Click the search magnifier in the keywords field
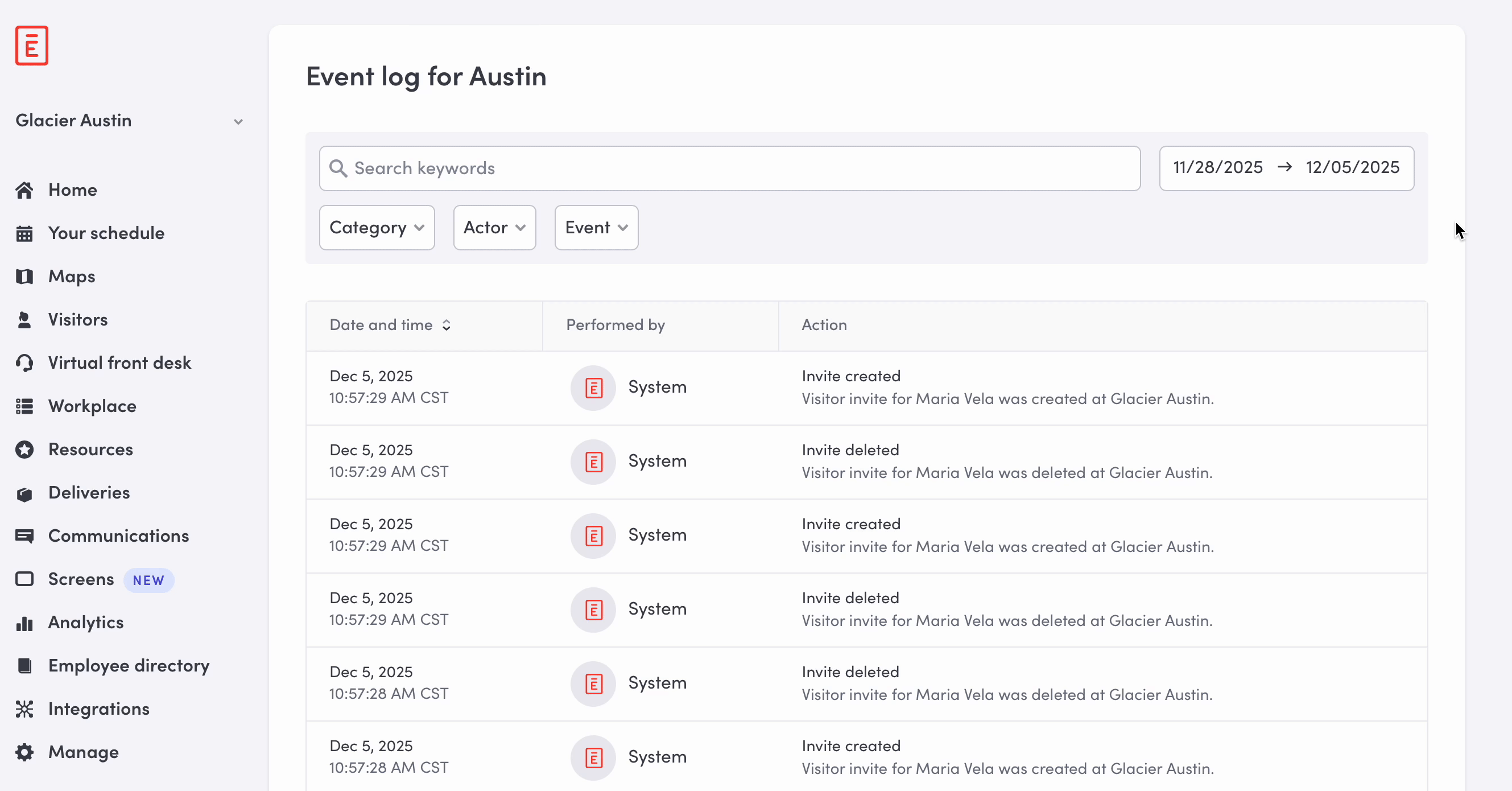This screenshot has height=791, width=1512. coord(338,168)
